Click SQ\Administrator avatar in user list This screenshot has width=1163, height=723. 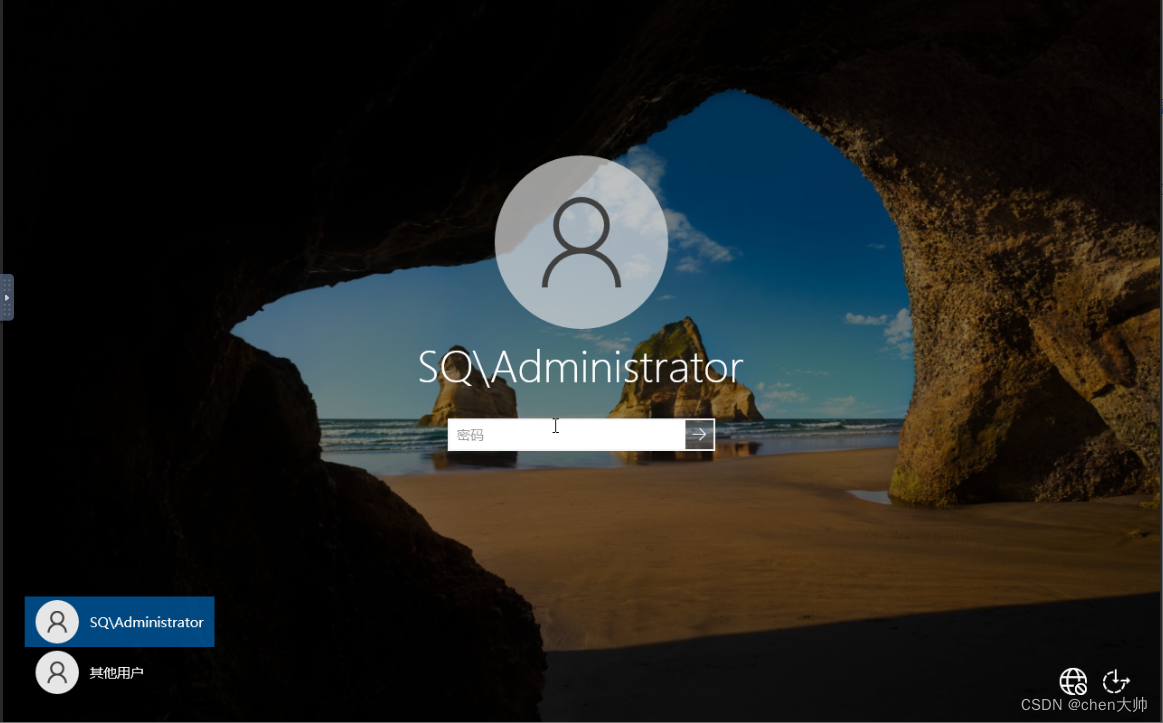(57, 621)
